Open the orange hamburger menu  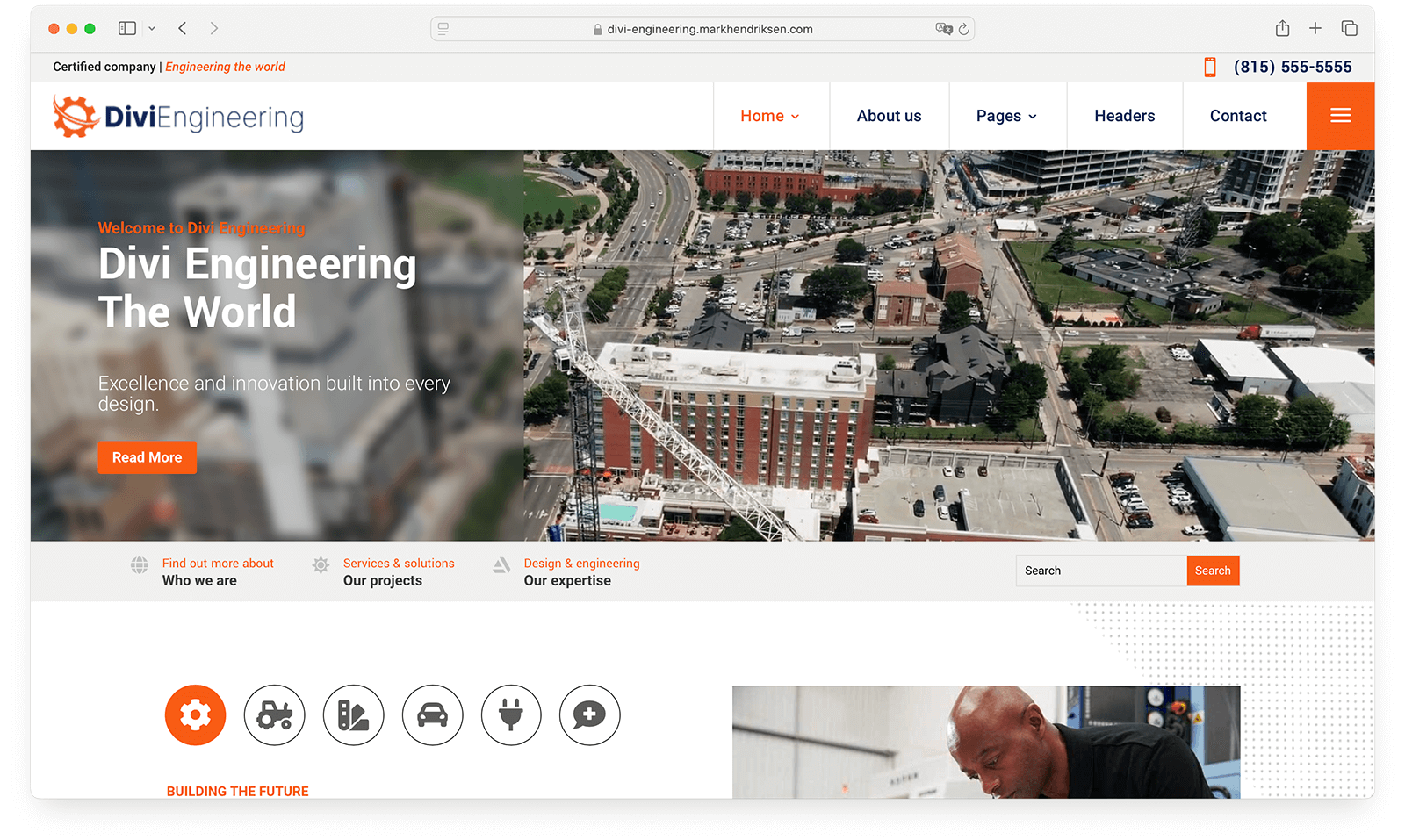(1340, 116)
